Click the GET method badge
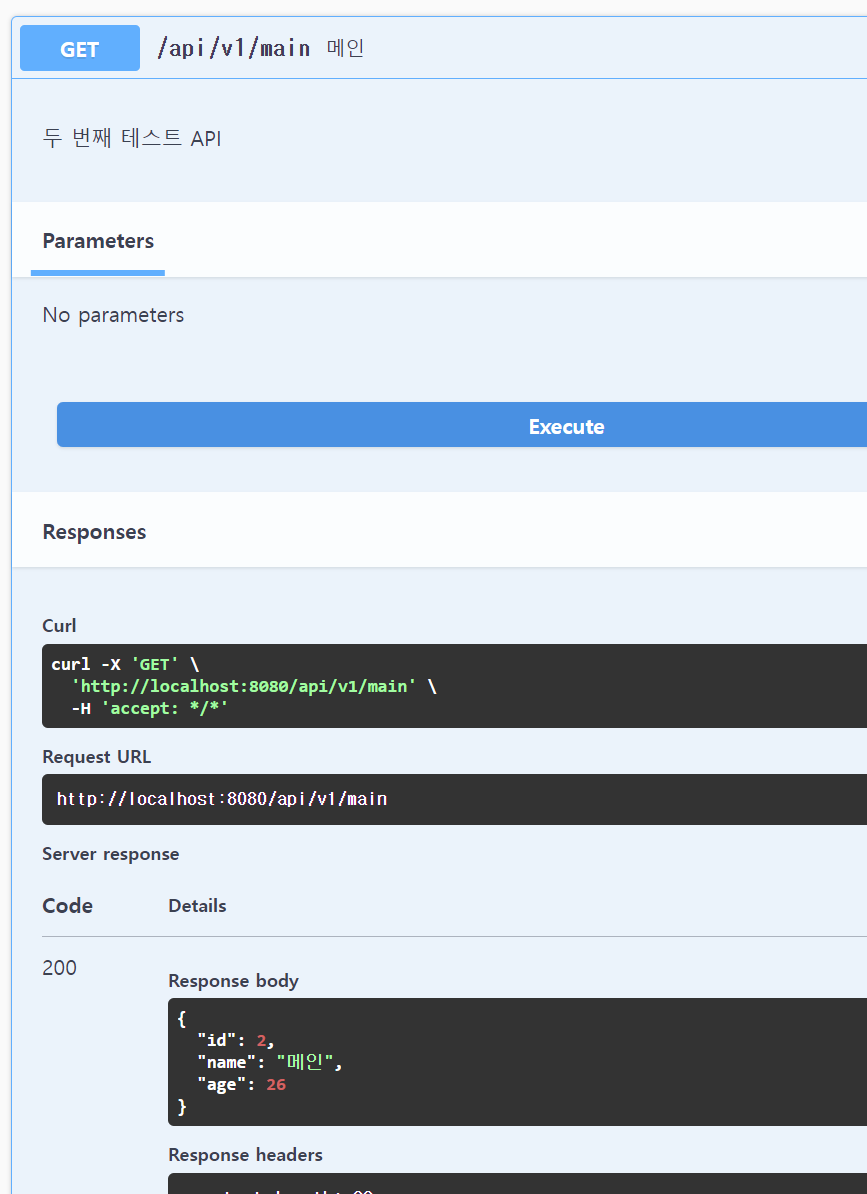Image resolution: width=867 pixels, height=1194 pixels. coord(80,48)
